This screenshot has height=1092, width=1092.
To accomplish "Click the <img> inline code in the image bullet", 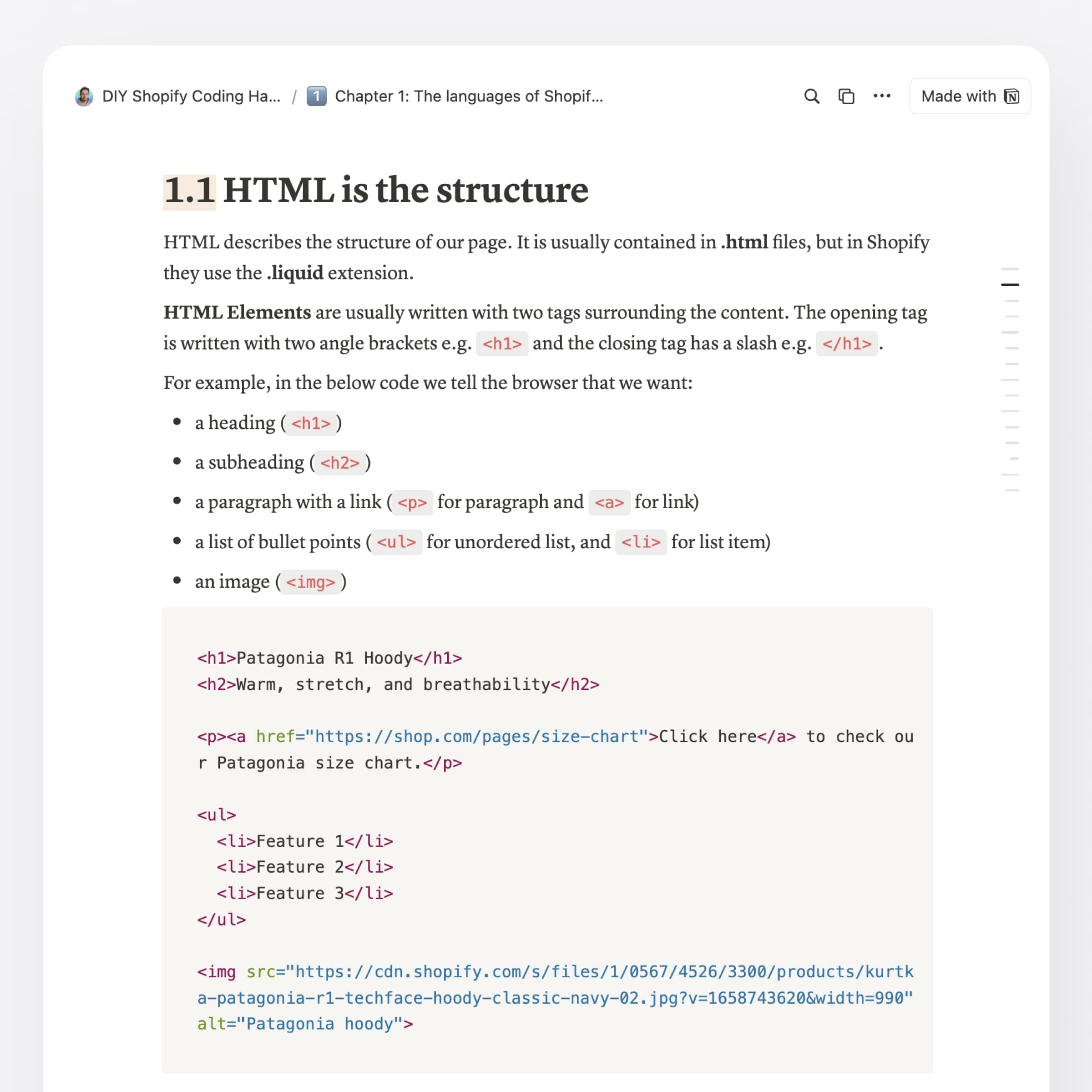I will (x=310, y=582).
